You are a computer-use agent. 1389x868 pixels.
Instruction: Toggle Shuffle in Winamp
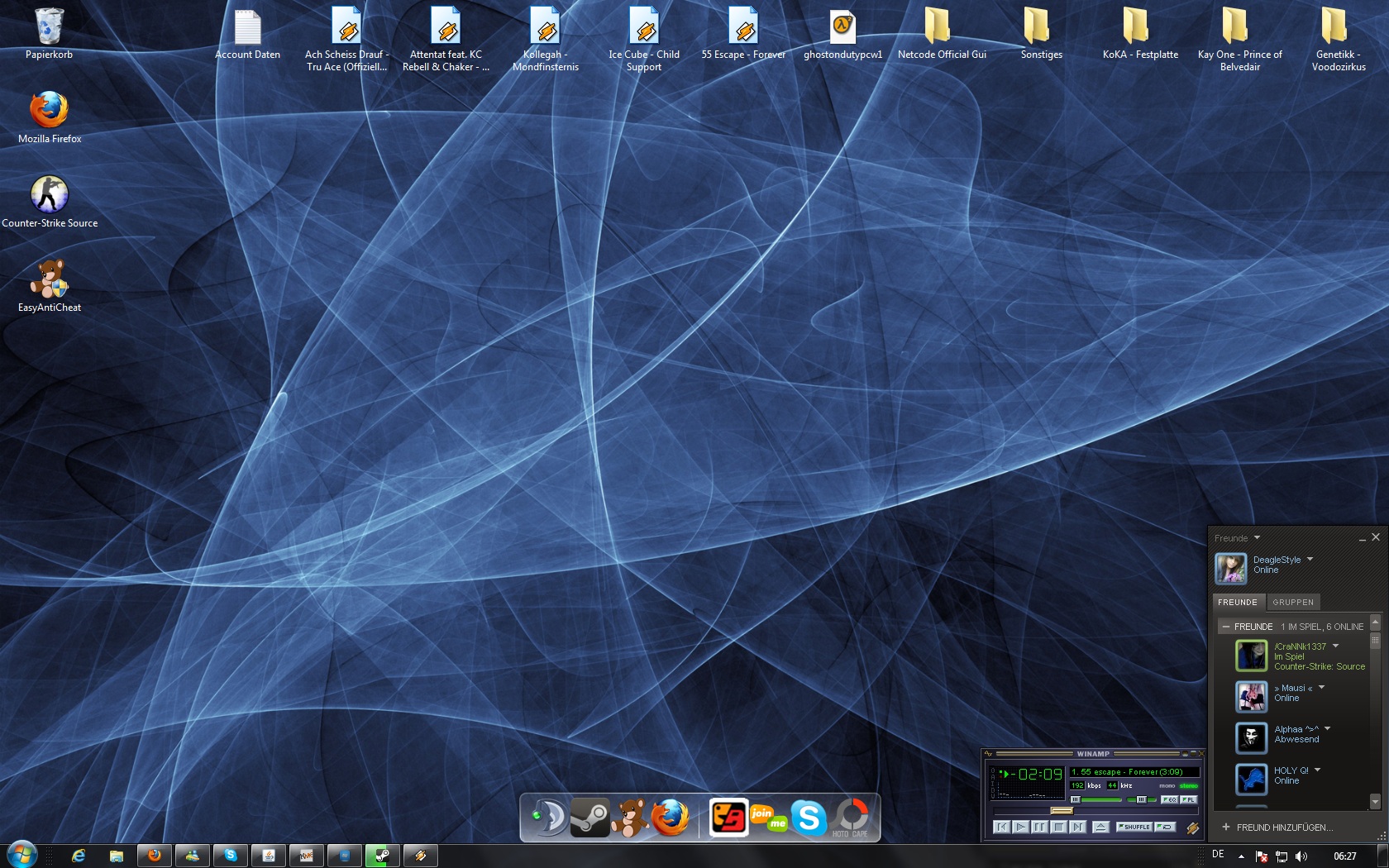click(1134, 827)
